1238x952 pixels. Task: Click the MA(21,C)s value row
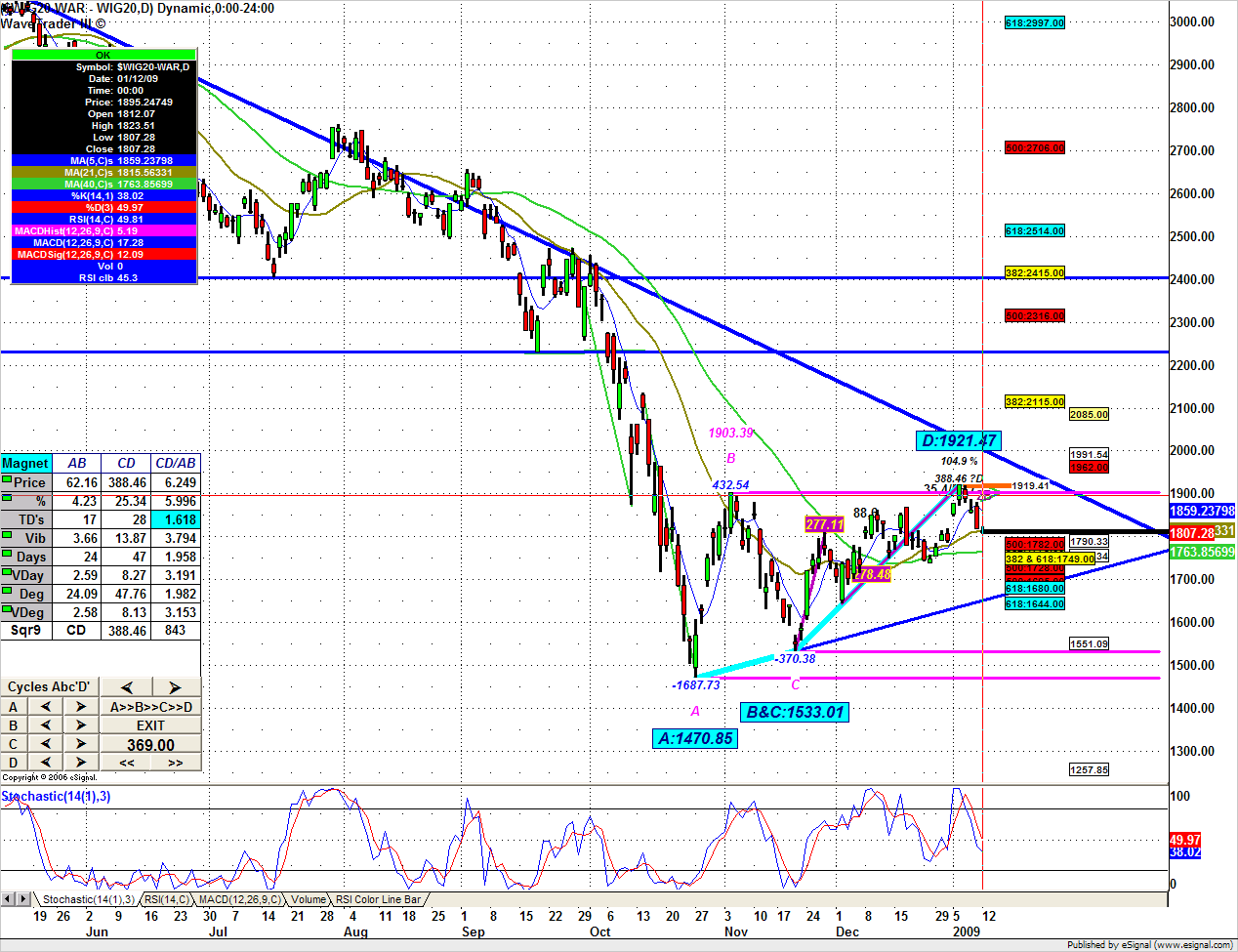(x=103, y=172)
